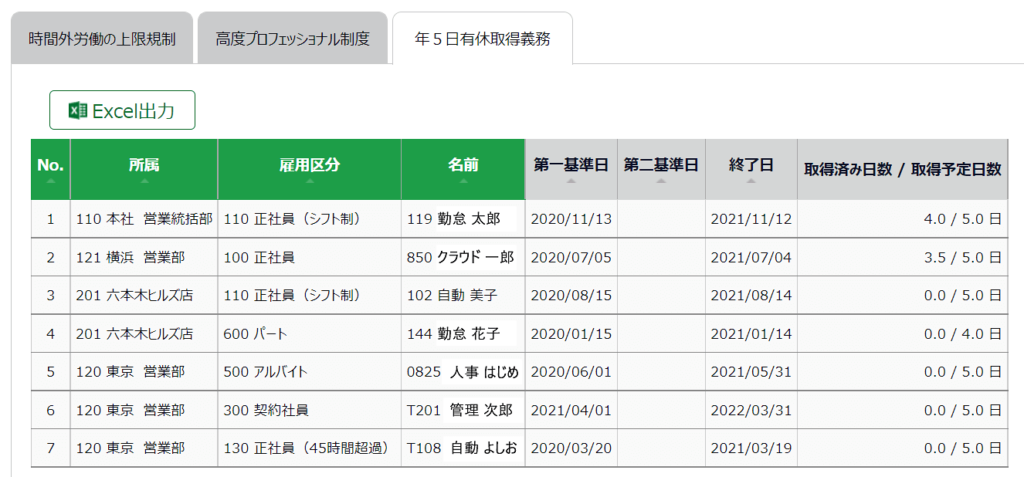Image resolution: width=1024 pixels, height=477 pixels.
Task: Sort by 第一基準日 column header
Action: coord(571,168)
